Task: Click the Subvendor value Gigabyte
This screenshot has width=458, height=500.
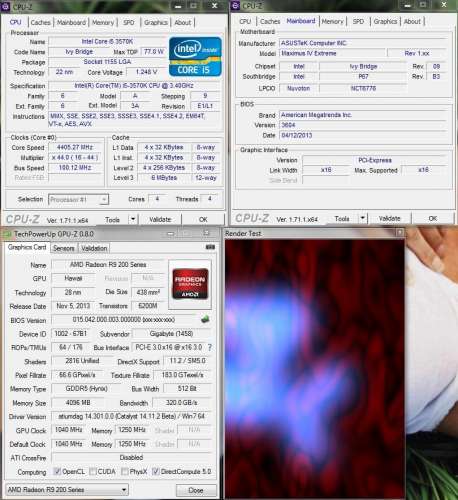Action: 171,334
